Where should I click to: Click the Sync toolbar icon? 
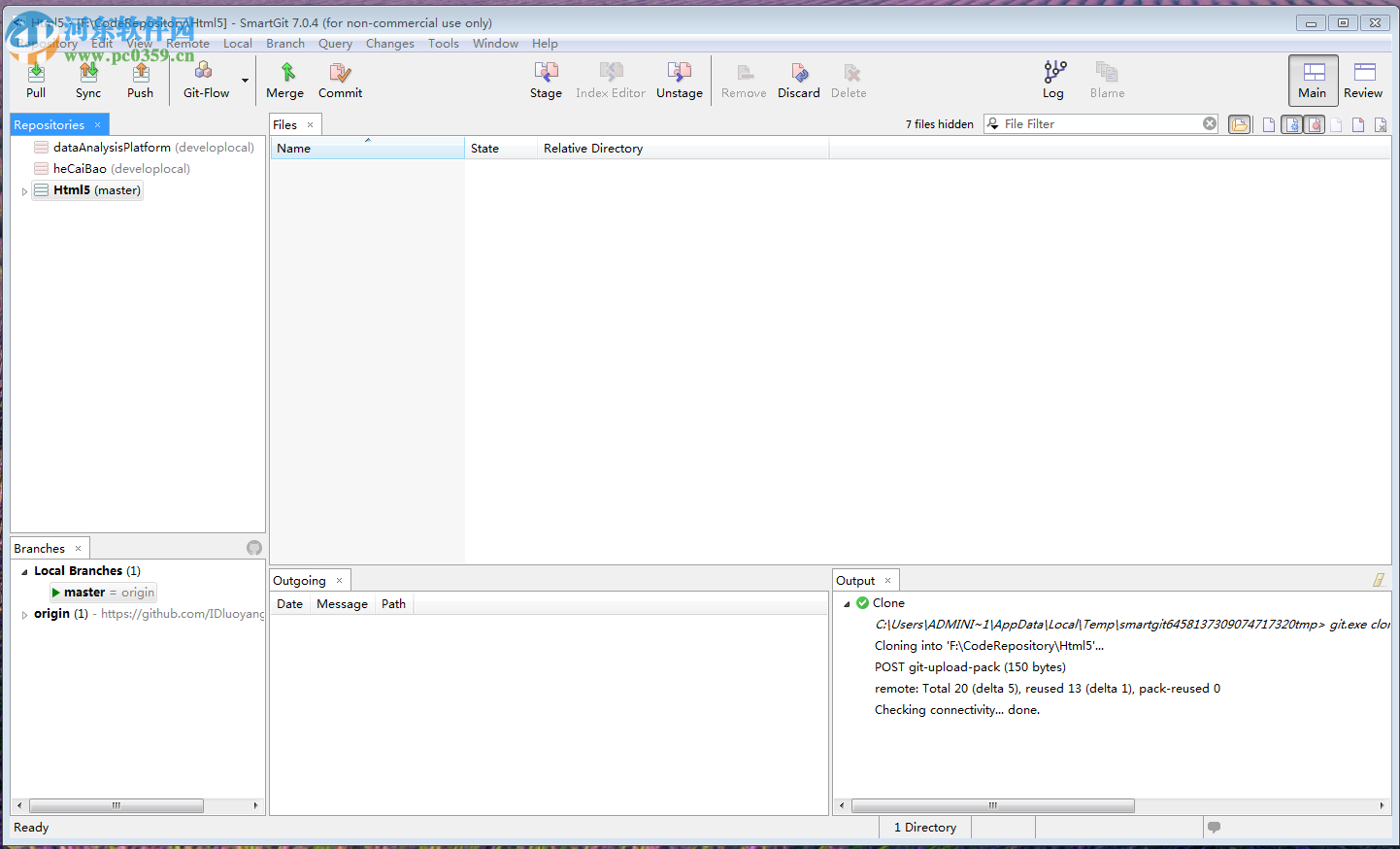click(88, 80)
